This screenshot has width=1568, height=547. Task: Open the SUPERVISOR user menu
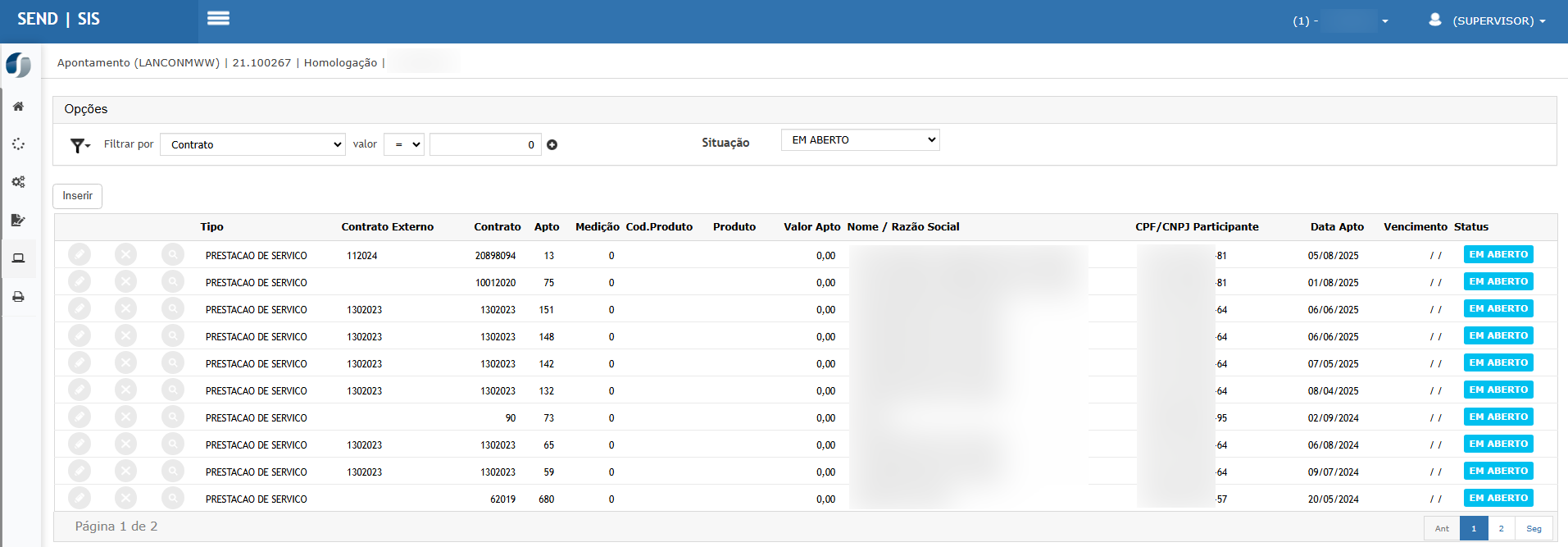click(1489, 21)
